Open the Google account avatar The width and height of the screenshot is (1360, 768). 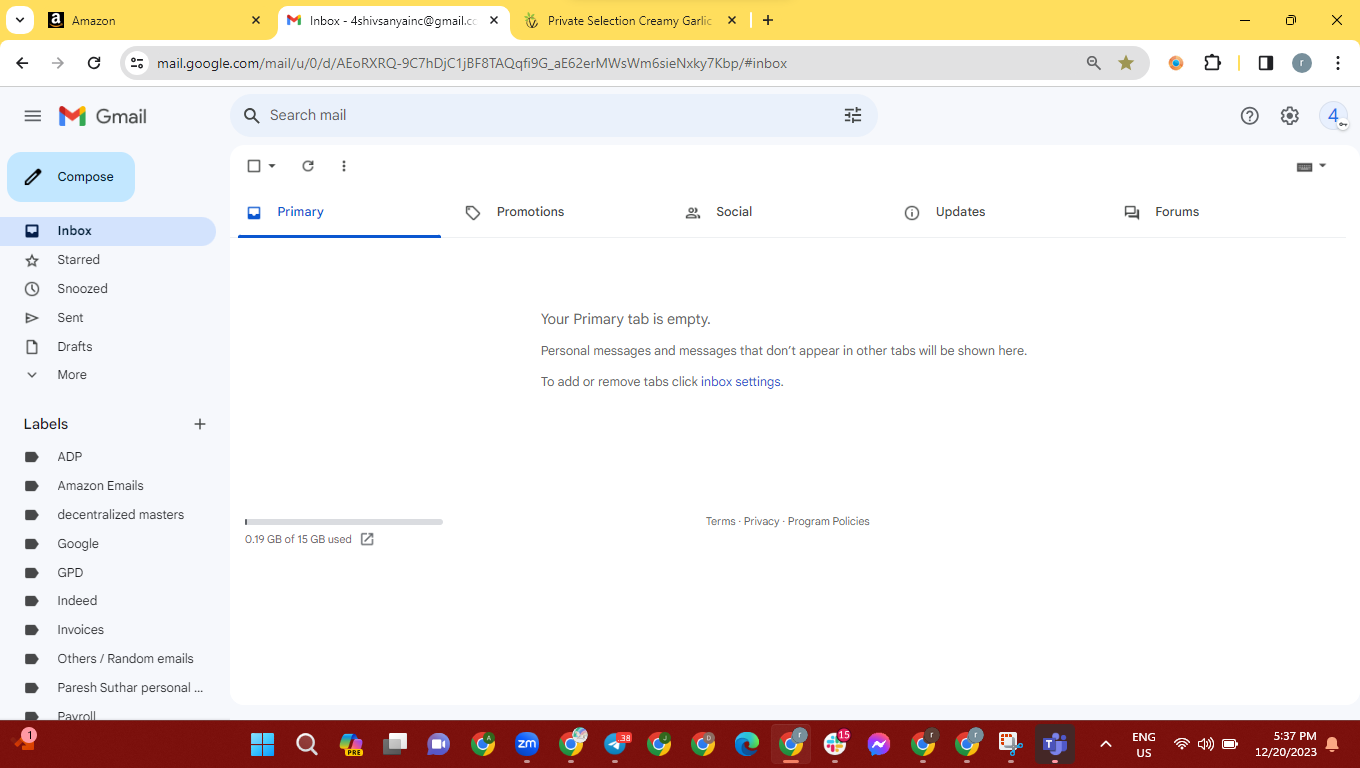(x=1333, y=116)
